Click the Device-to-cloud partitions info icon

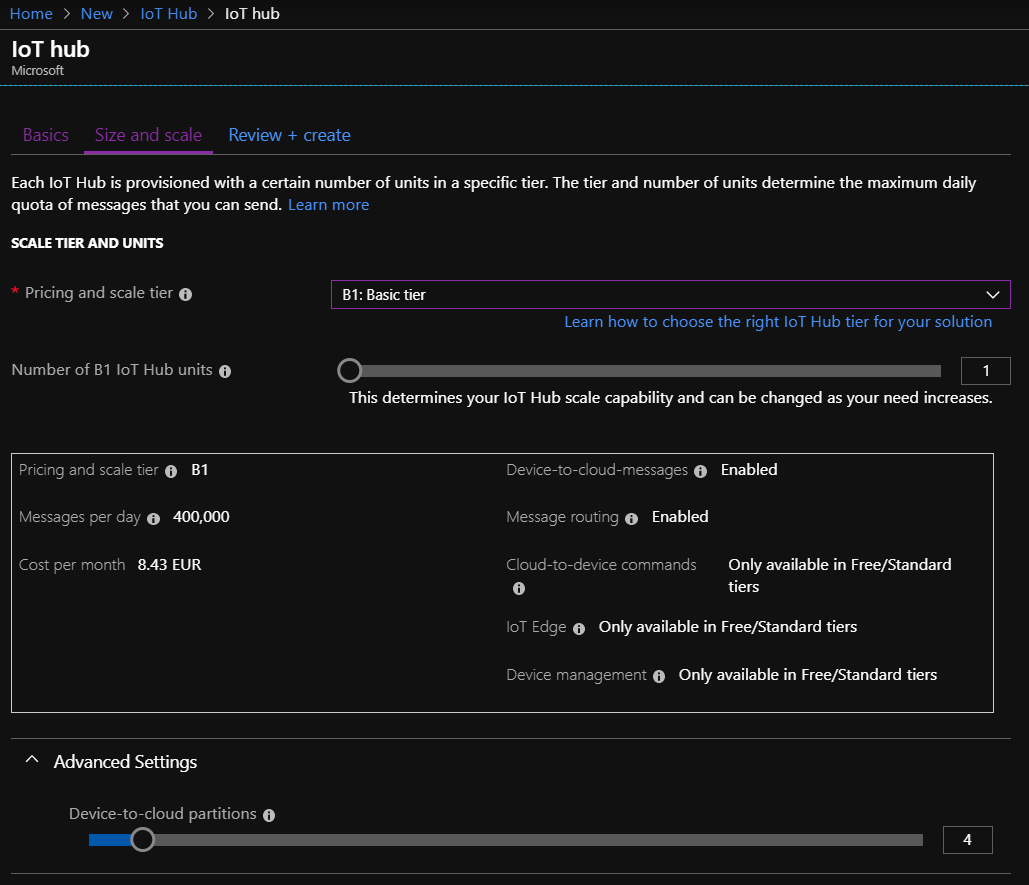(268, 814)
